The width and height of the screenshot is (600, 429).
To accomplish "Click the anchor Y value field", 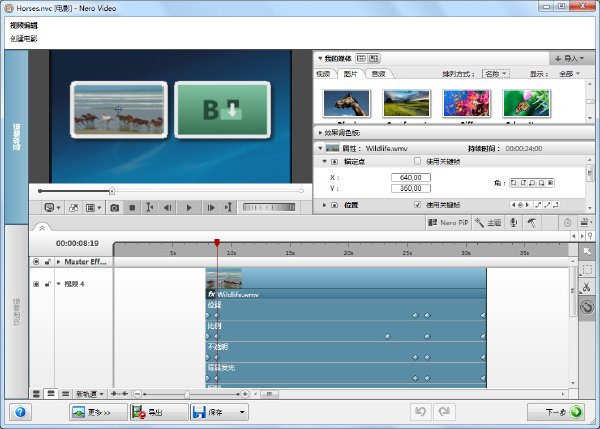I will click(411, 188).
